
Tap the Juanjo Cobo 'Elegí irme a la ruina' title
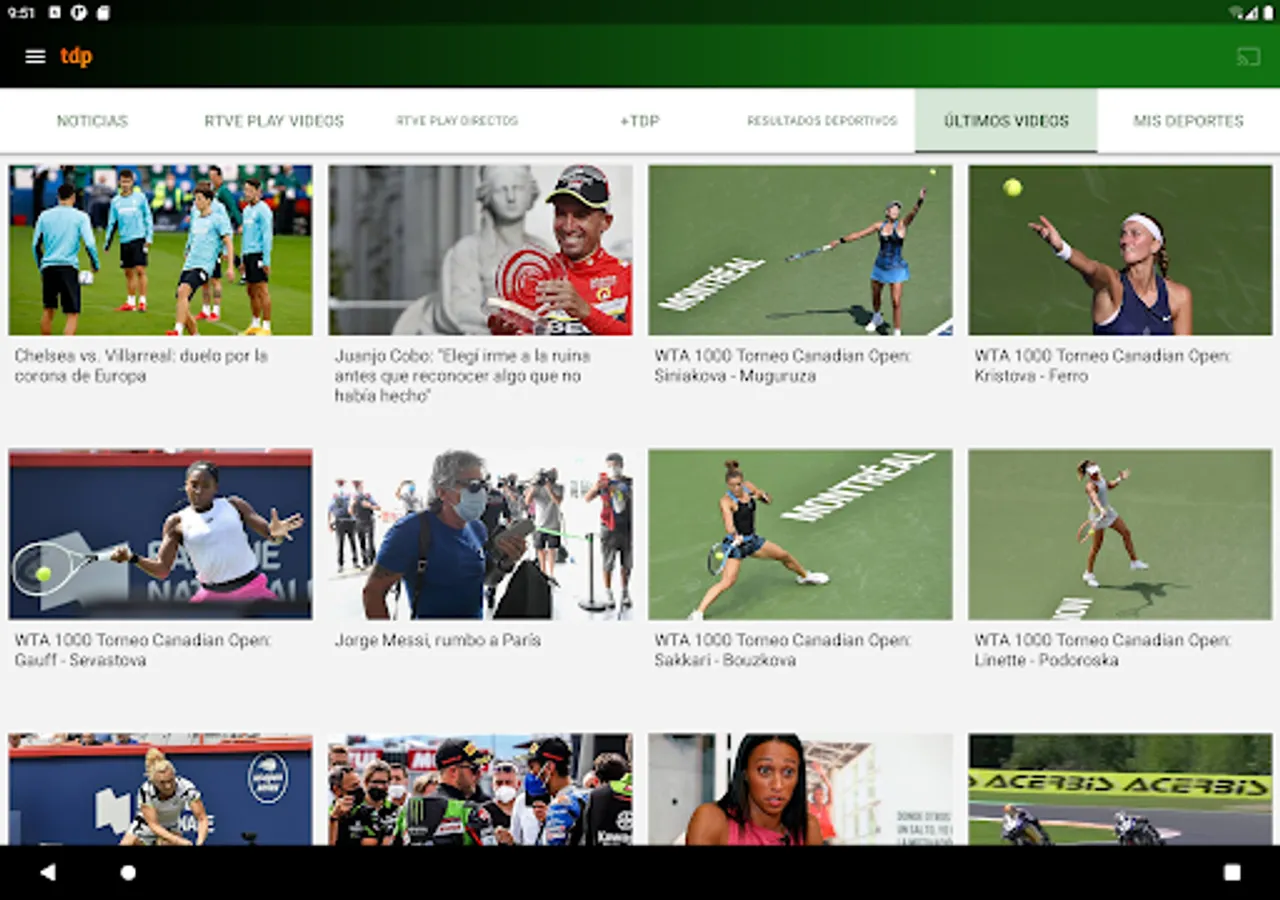462,376
